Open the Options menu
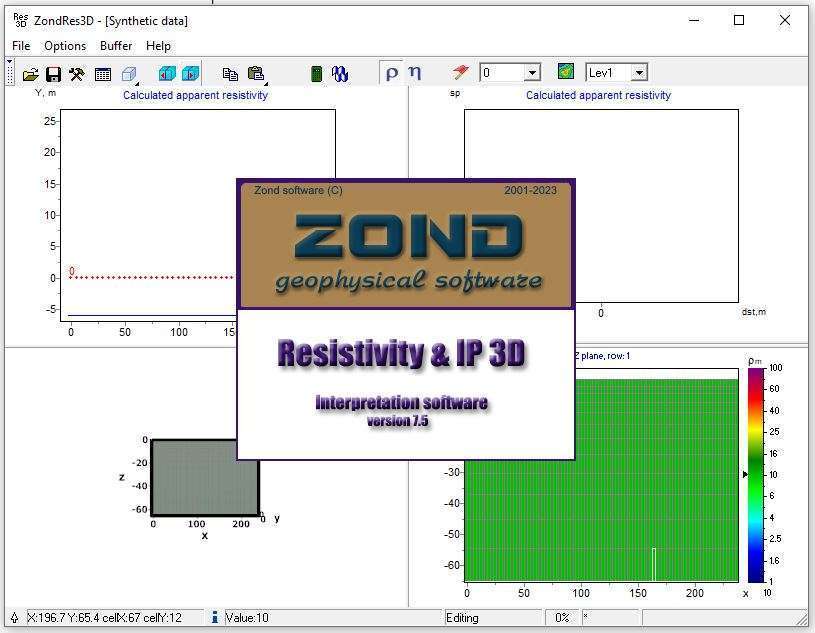This screenshot has height=633, width=815. [64, 45]
